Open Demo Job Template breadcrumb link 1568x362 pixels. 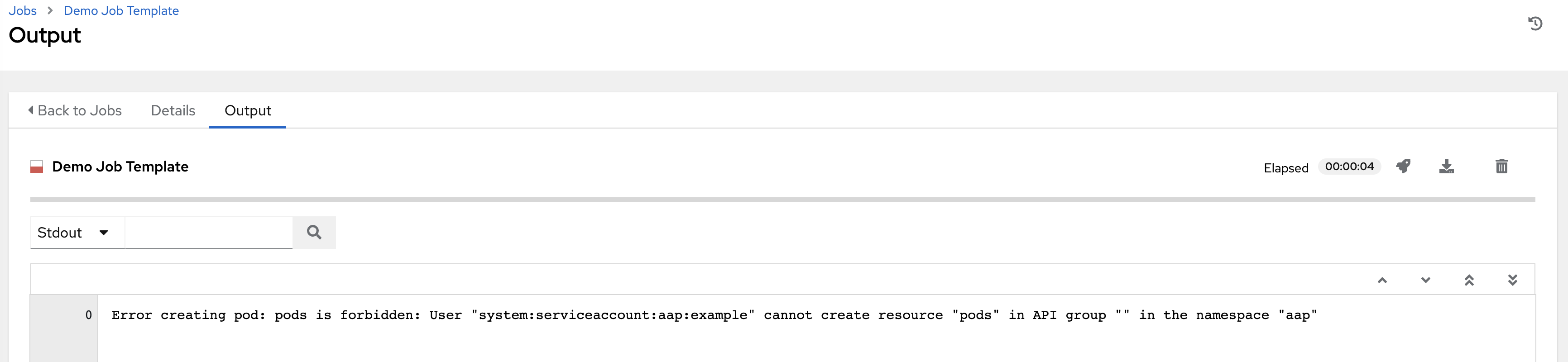pyautogui.click(x=121, y=11)
